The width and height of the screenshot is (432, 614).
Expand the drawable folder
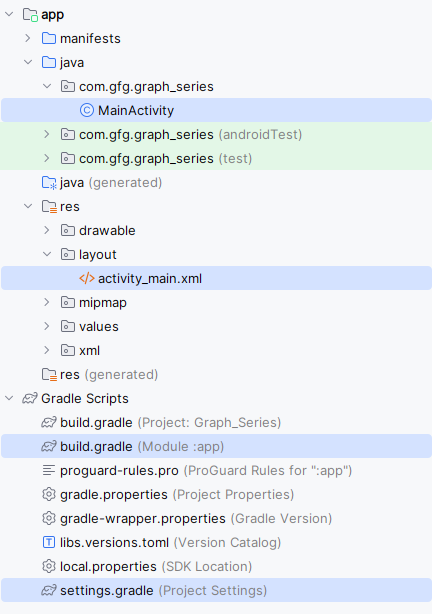[47, 230]
